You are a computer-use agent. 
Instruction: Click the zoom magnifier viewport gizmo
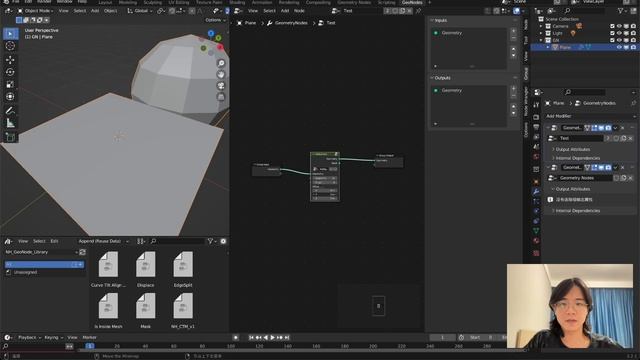point(221,63)
